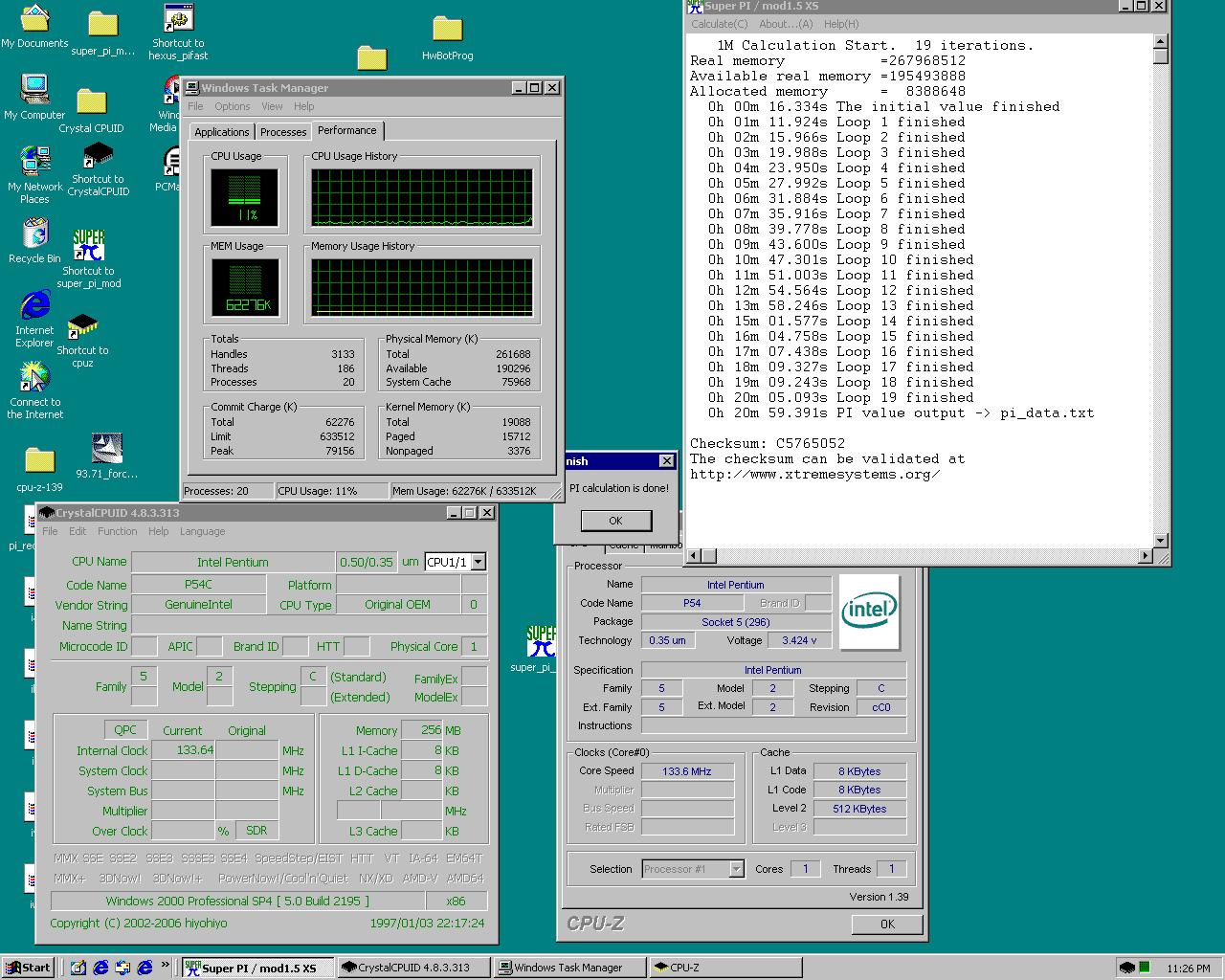This screenshot has width=1225, height=980.
Task: Open CrystalCPUID Language menu
Action: click(202, 531)
